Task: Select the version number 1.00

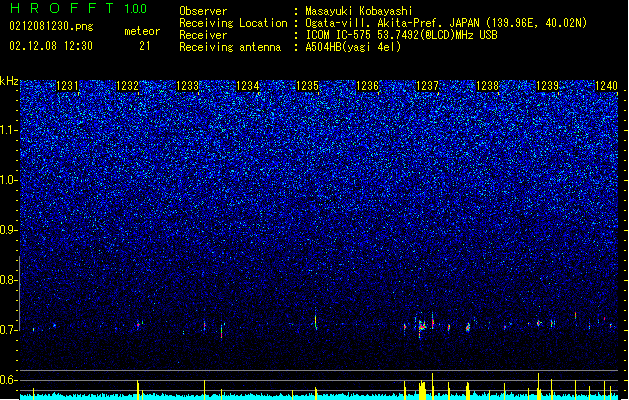Action: [136, 8]
